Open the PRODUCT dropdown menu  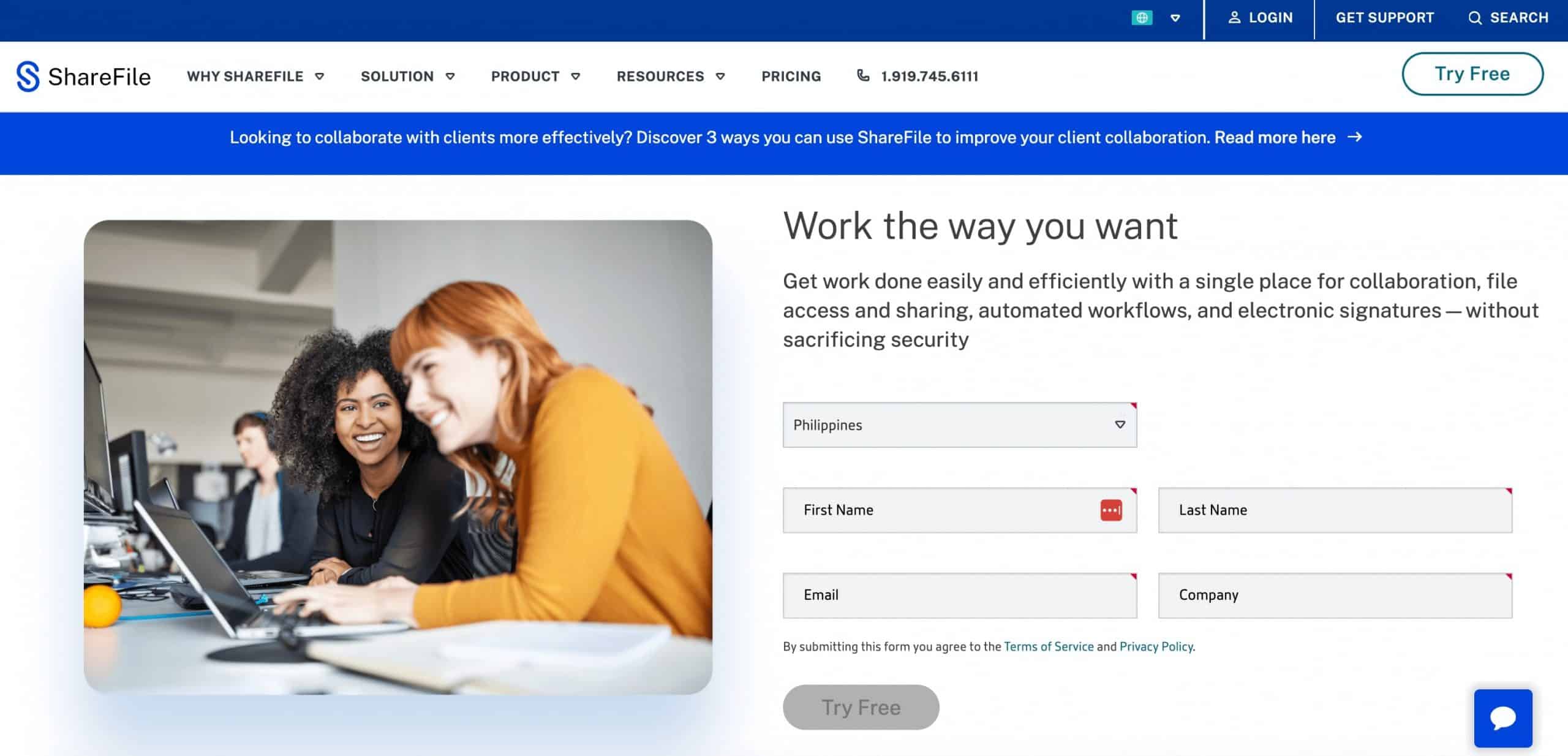click(x=535, y=76)
